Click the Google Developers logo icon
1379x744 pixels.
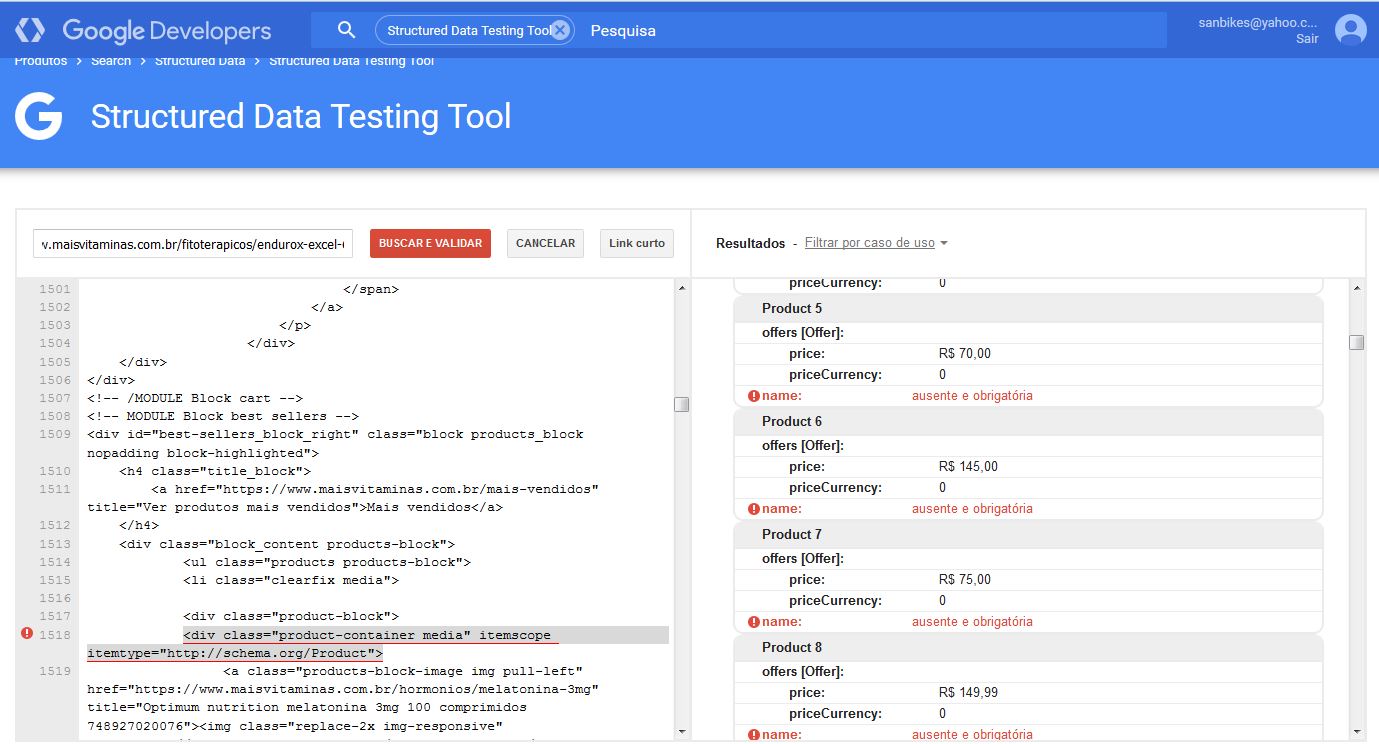click(30, 30)
